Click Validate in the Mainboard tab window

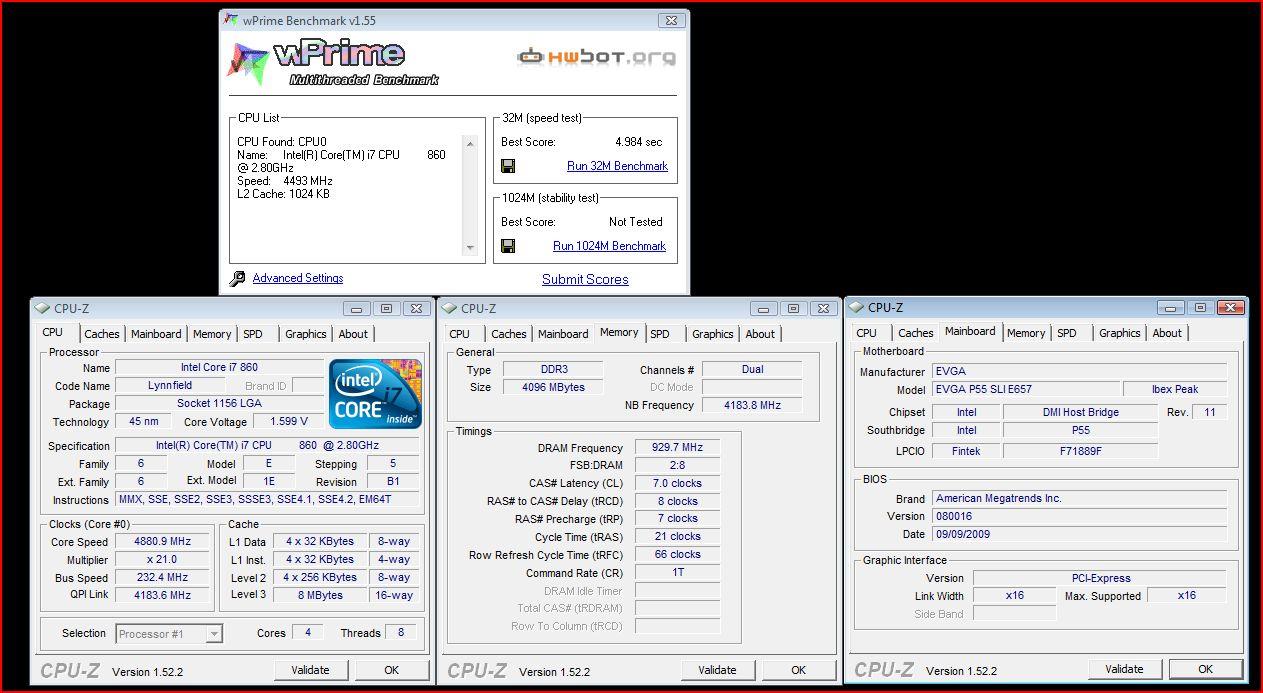tap(1125, 669)
